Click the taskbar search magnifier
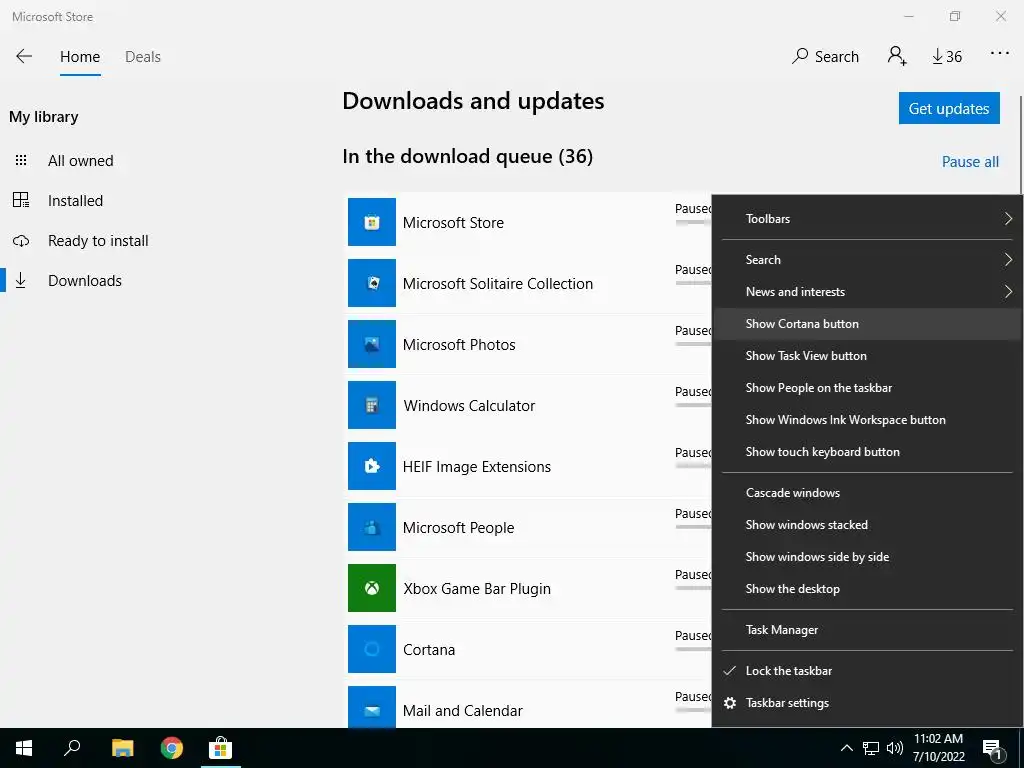Viewport: 1024px width, 768px height. coord(72,748)
